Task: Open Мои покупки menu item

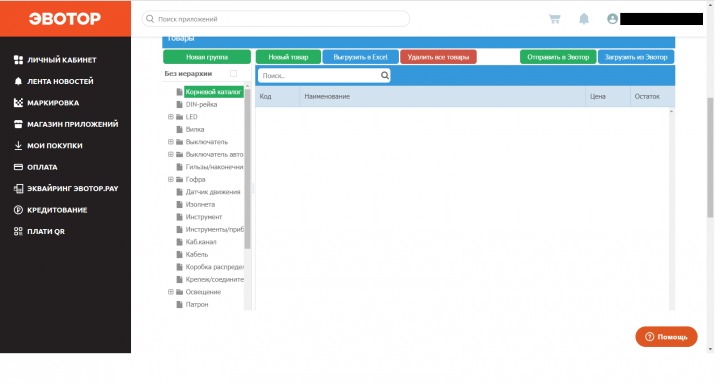Action: click(55, 146)
